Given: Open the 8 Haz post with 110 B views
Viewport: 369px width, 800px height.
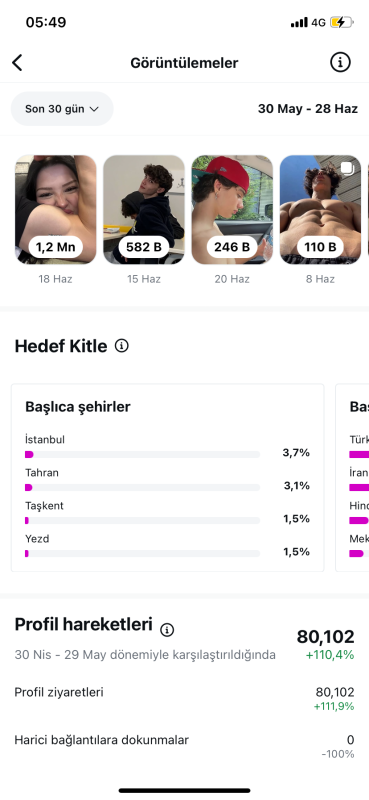Looking at the screenshot, I should (321, 210).
